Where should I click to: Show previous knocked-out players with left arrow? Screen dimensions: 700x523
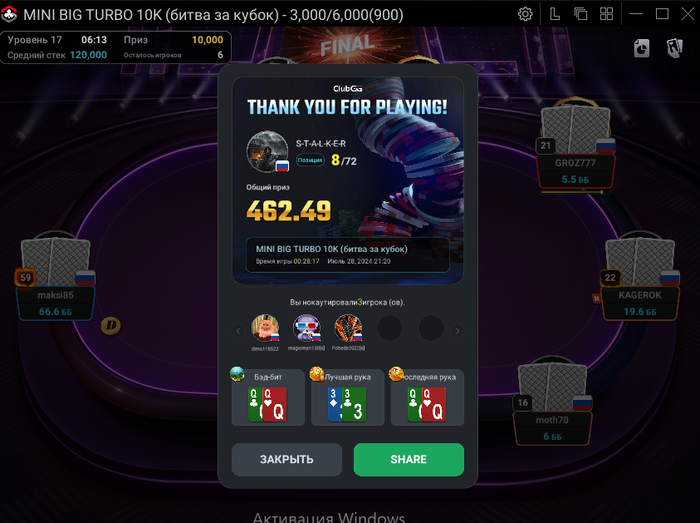tap(238, 331)
